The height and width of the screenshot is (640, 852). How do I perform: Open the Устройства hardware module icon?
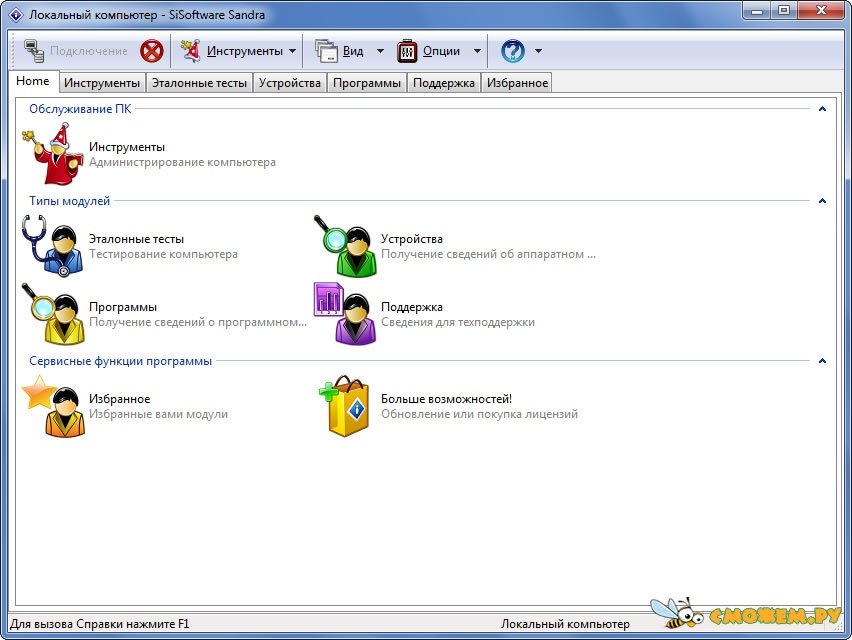point(342,246)
